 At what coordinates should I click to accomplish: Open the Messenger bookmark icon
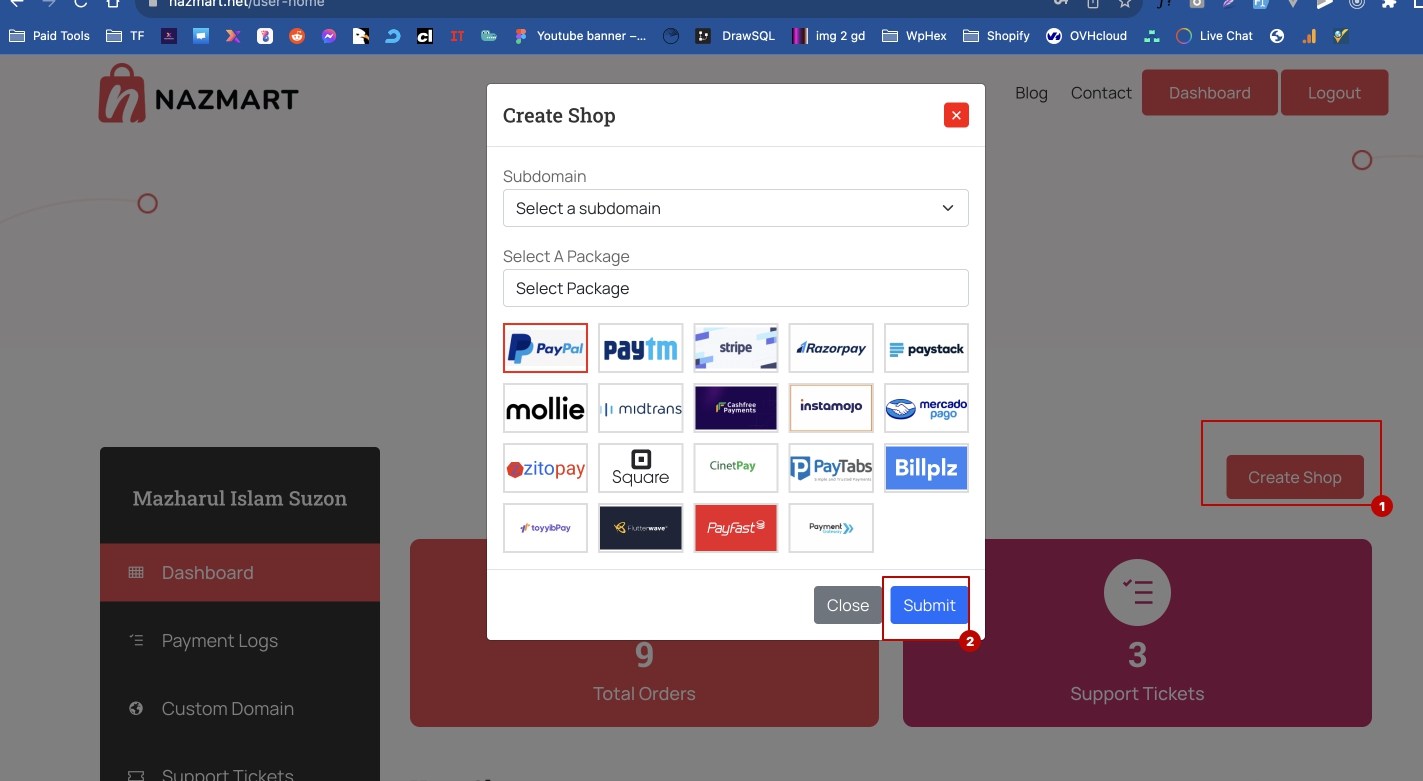coord(329,36)
